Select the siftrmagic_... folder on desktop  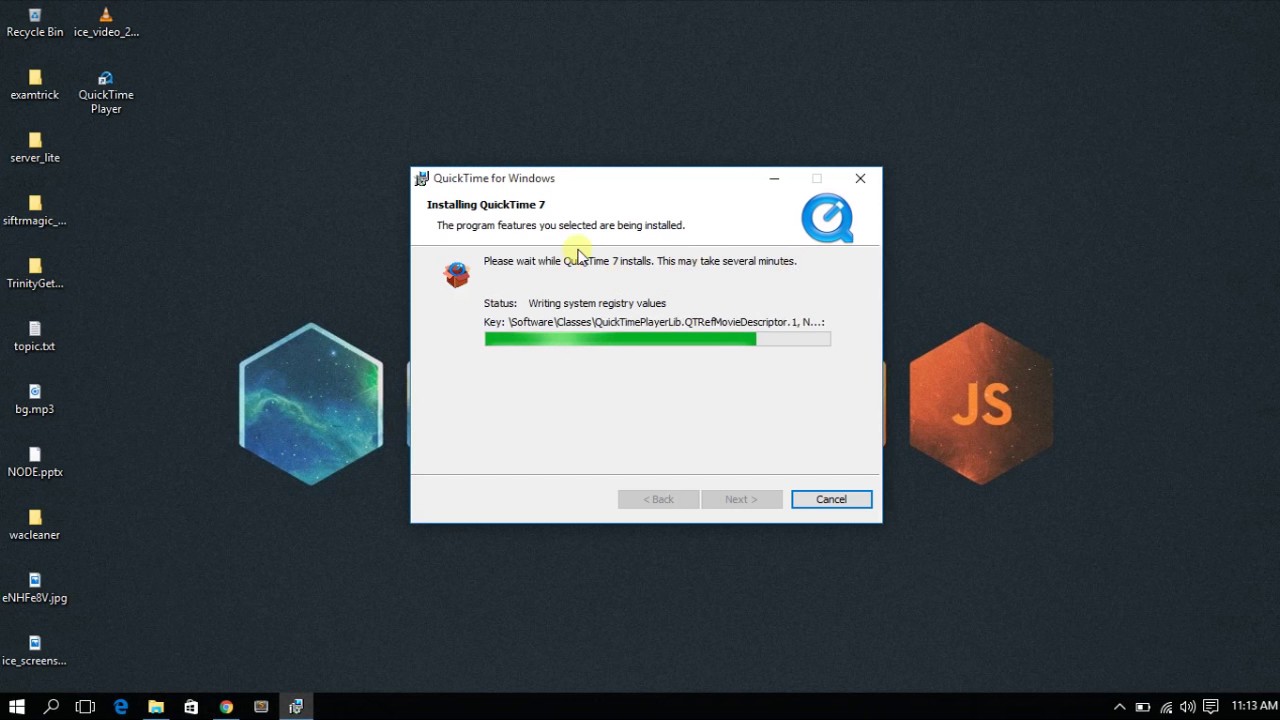[x=35, y=212]
